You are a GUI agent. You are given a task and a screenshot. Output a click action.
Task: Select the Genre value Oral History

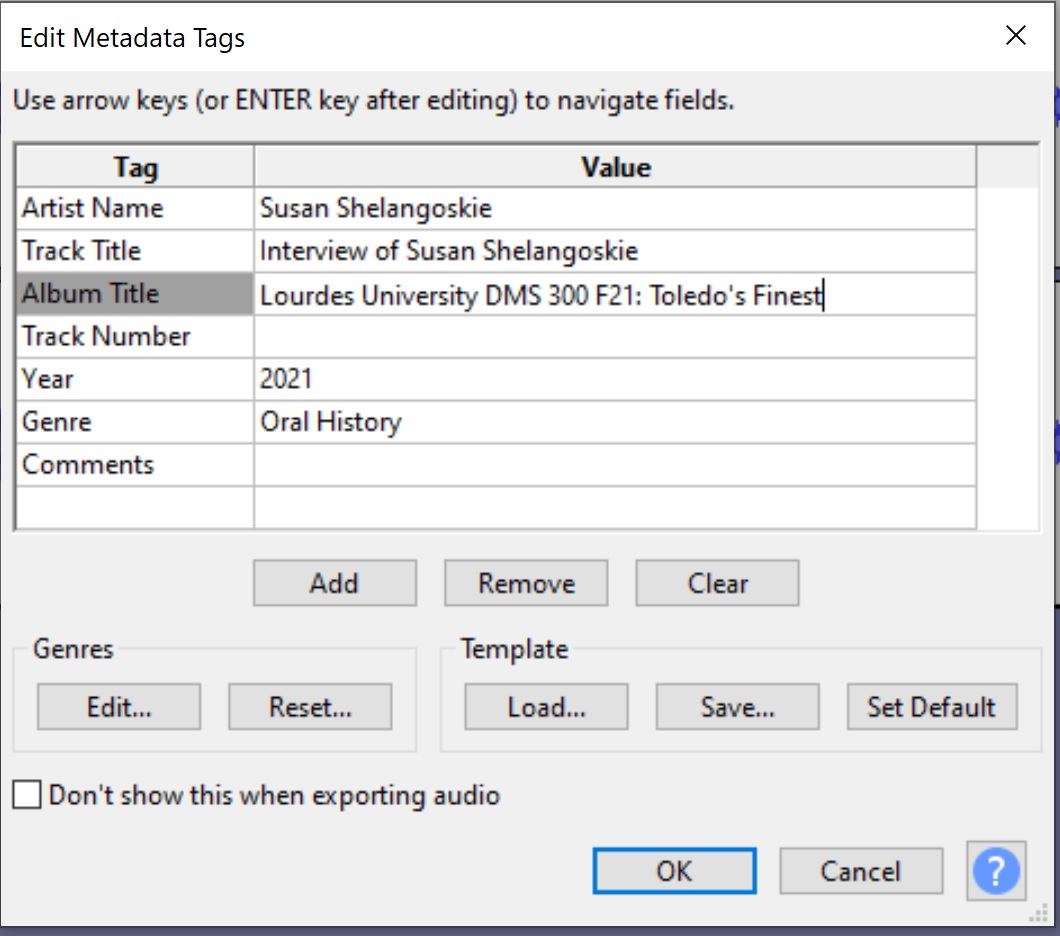pos(615,422)
